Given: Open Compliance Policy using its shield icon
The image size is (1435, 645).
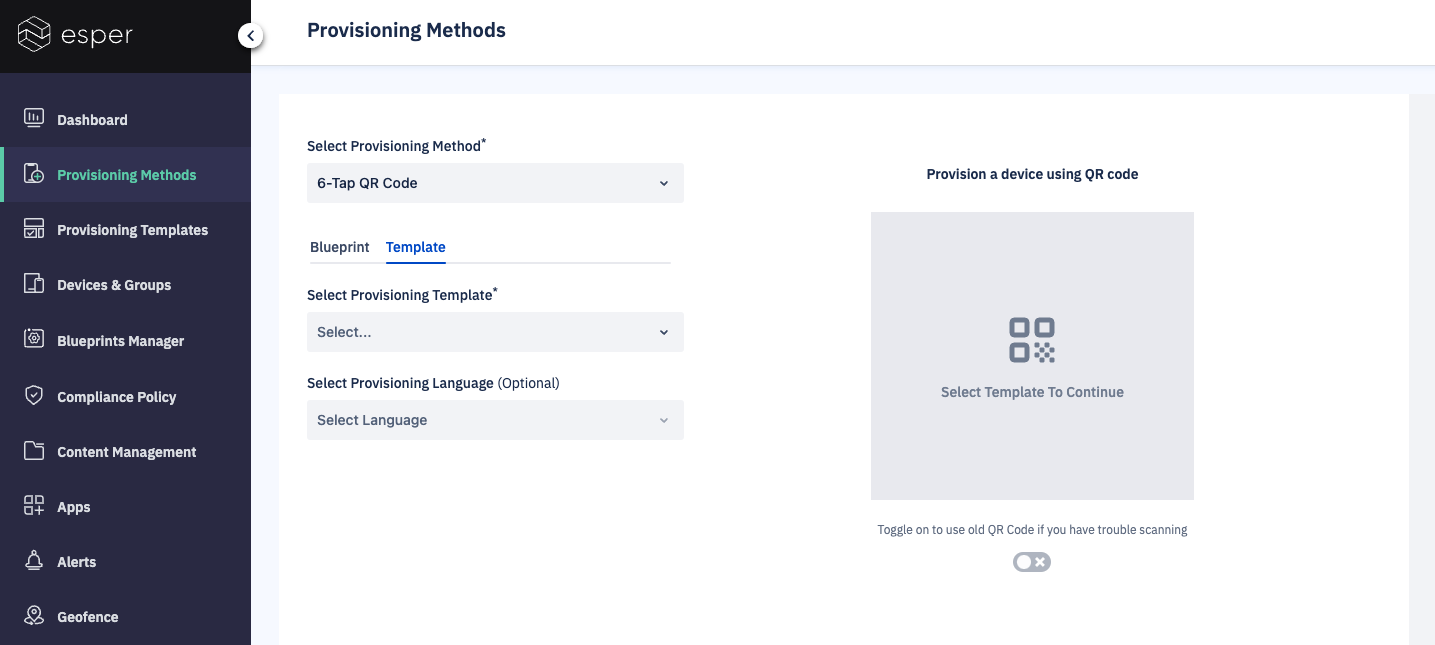Looking at the screenshot, I should (33, 396).
